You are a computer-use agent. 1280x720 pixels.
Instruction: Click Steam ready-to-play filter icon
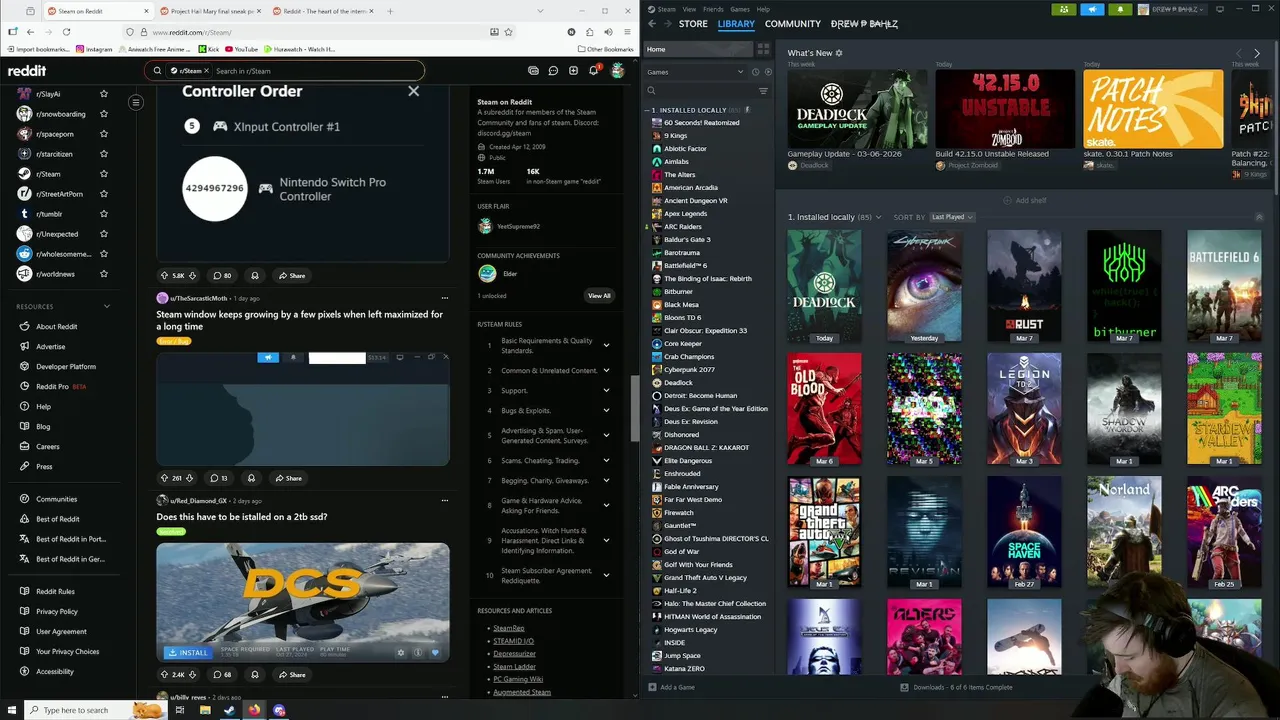pyautogui.click(x=767, y=72)
